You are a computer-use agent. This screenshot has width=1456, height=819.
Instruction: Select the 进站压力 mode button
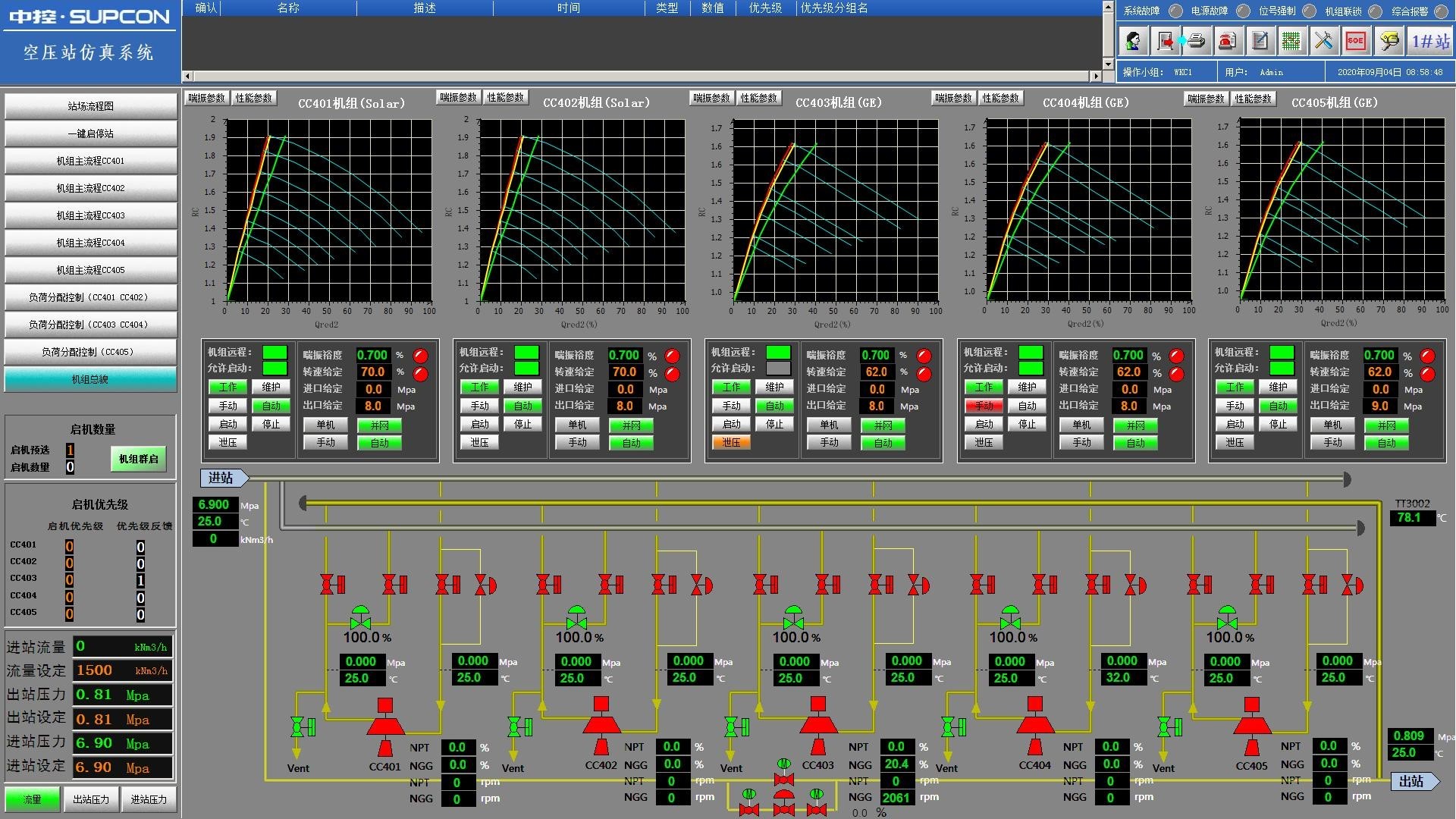pos(149,799)
